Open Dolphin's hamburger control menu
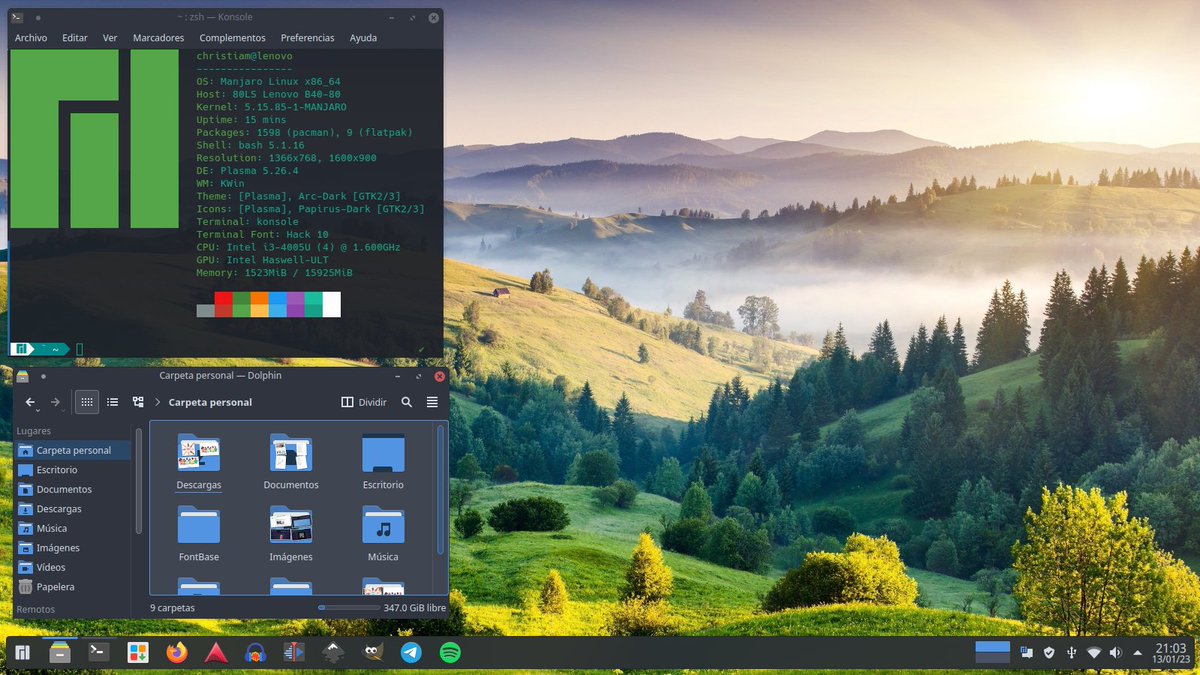This screenshot has width=1200, height=675. [x=432, y=401]
